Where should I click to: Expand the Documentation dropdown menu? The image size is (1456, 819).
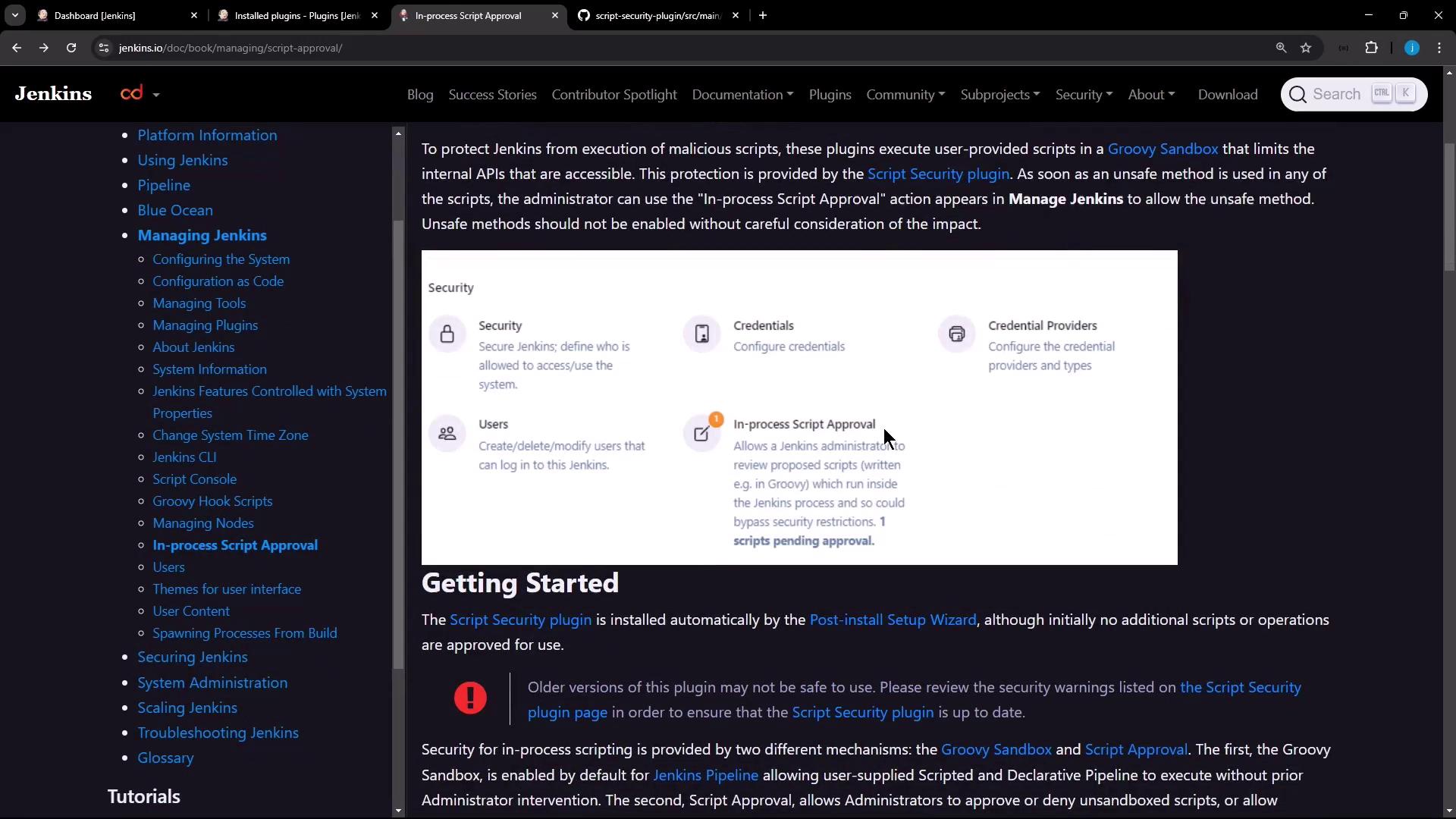(x=742, y=95)
